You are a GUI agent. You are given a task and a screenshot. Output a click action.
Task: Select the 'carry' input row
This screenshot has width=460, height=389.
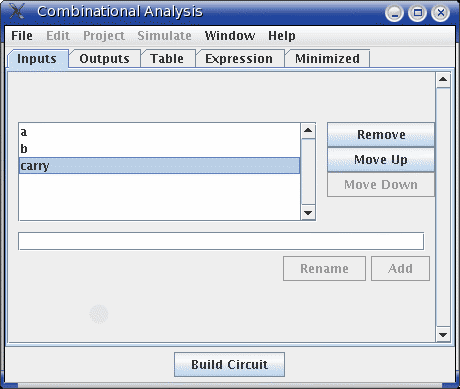[160, 166]
